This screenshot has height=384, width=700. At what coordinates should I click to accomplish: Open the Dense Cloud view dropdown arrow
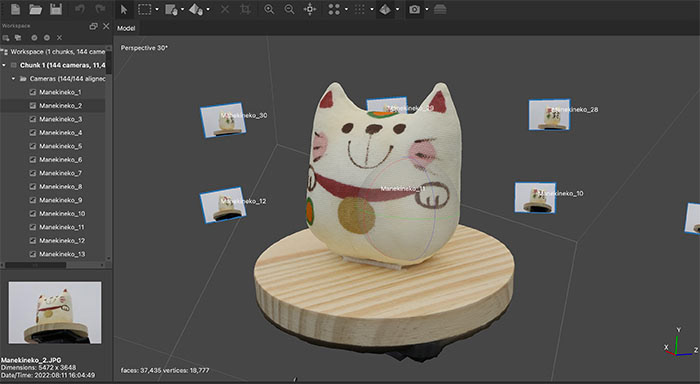371,9
